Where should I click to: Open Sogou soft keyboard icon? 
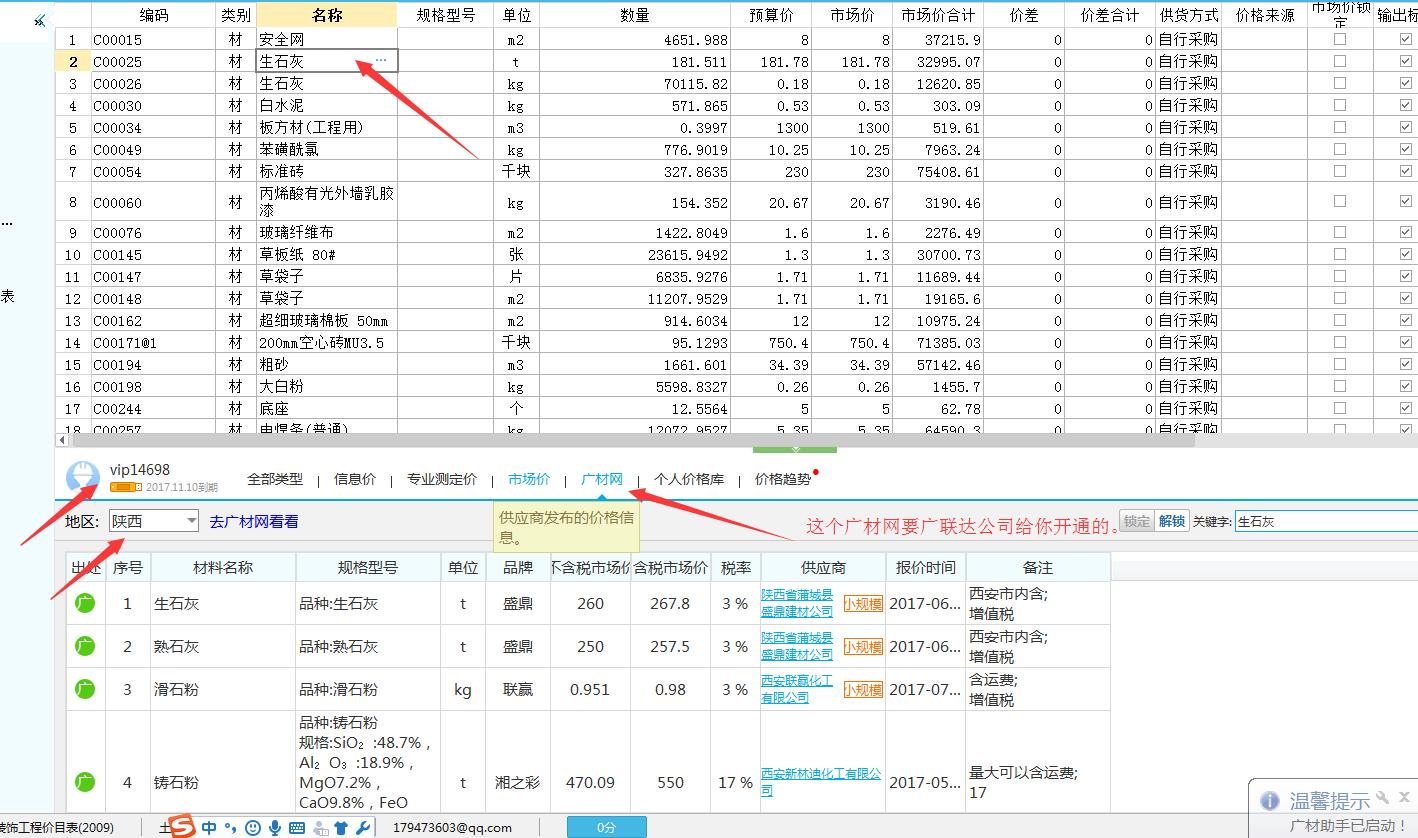297,828
